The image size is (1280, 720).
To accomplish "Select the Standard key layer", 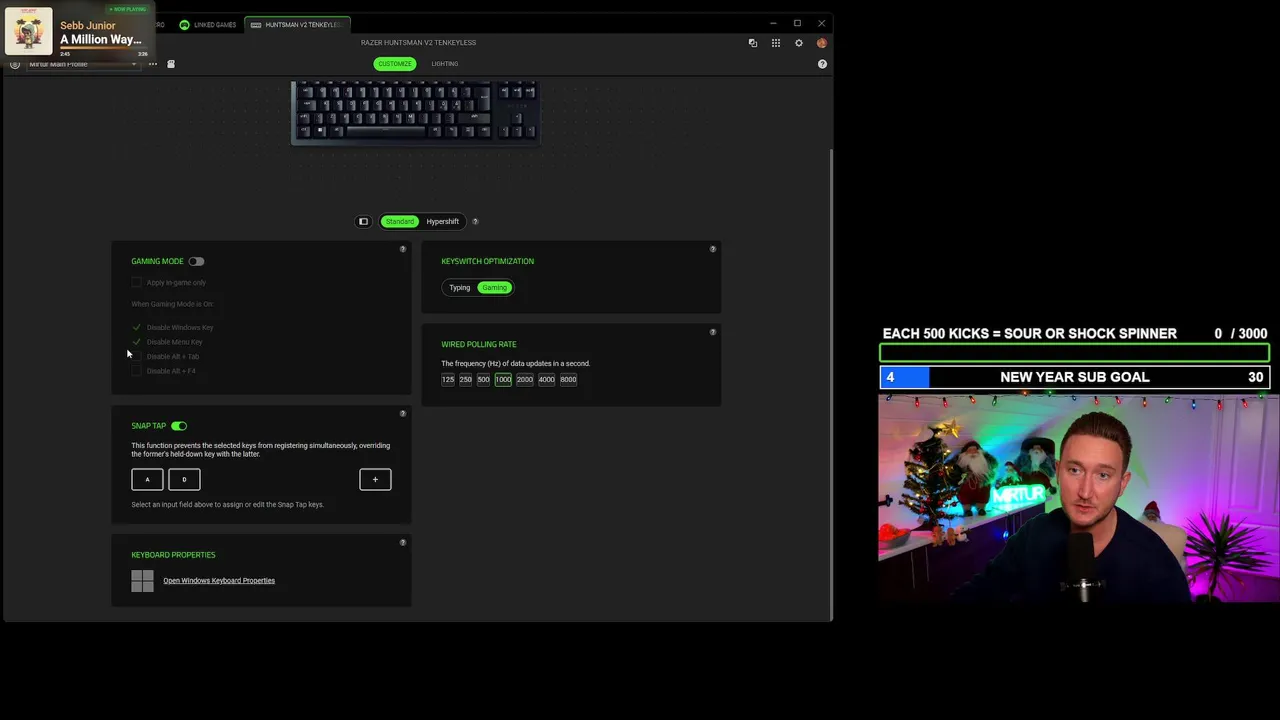I will (x=399, y=222).
